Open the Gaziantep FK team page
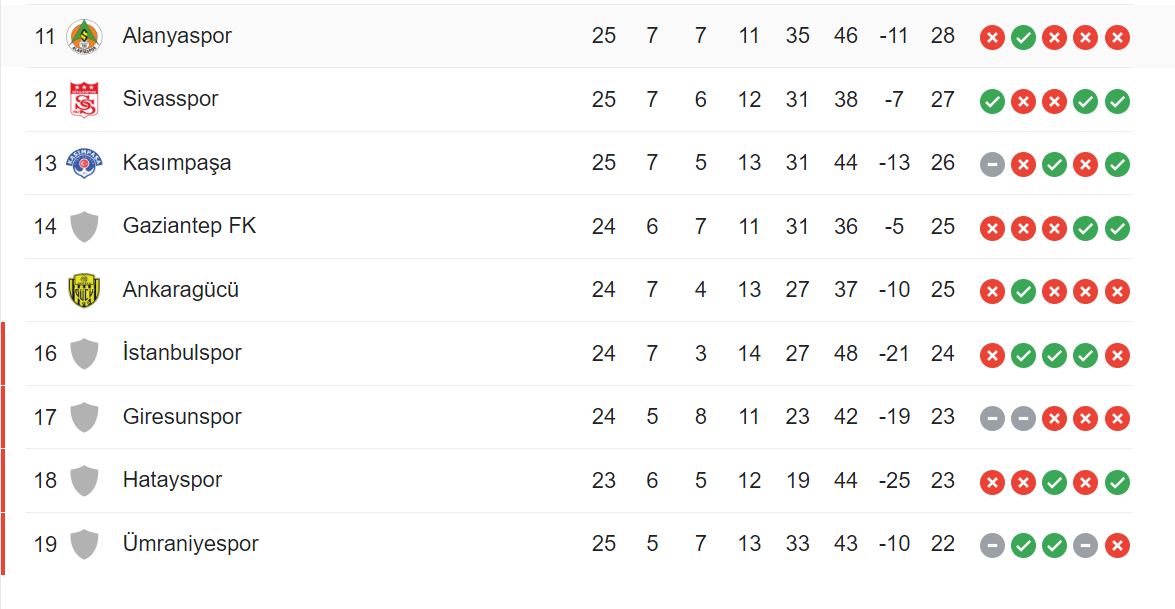The image size is (1175, 609). click(x=189, y=226)
